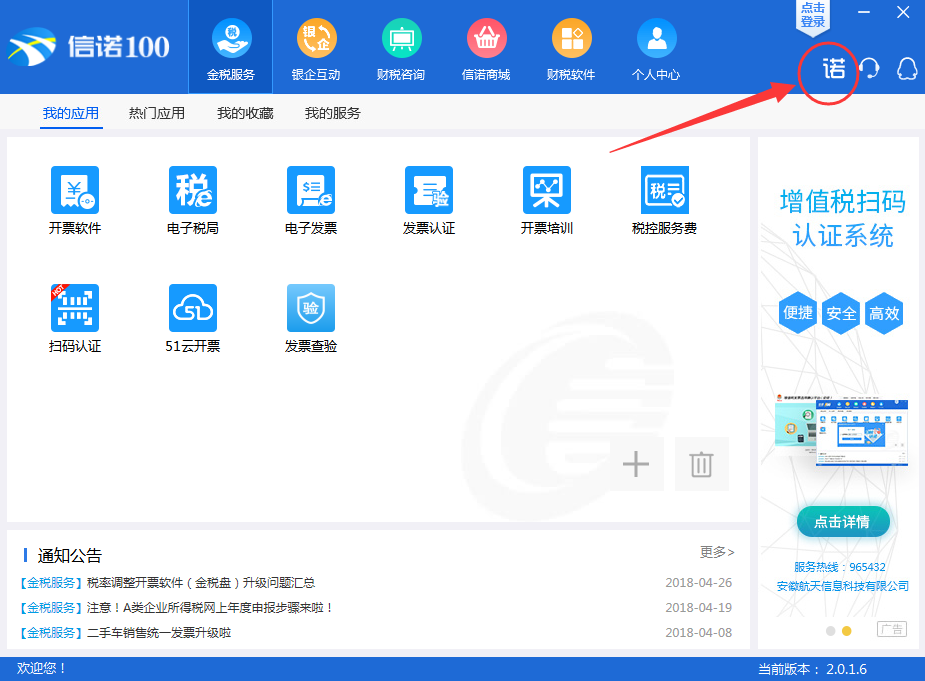Click the 安全 hexagon badge
Screen dimensions: 925x681
(841, 313)
